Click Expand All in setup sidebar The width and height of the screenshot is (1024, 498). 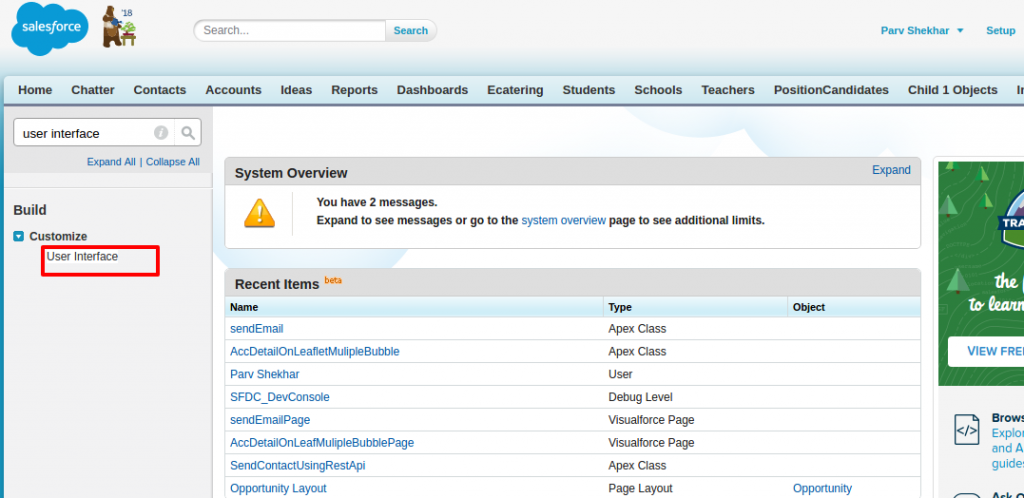(x=111, y=162)
